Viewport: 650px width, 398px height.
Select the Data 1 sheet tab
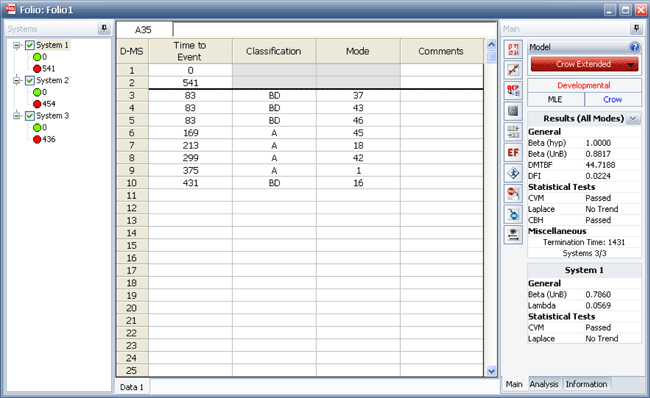(x=132, y=387)
